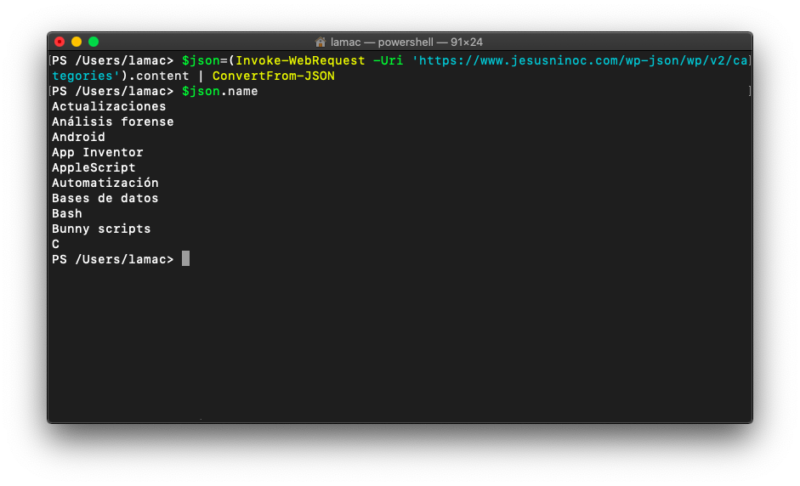Click the 'Android' output line
The height and width of the screenshot is (486, 800).
pos(79,137)
